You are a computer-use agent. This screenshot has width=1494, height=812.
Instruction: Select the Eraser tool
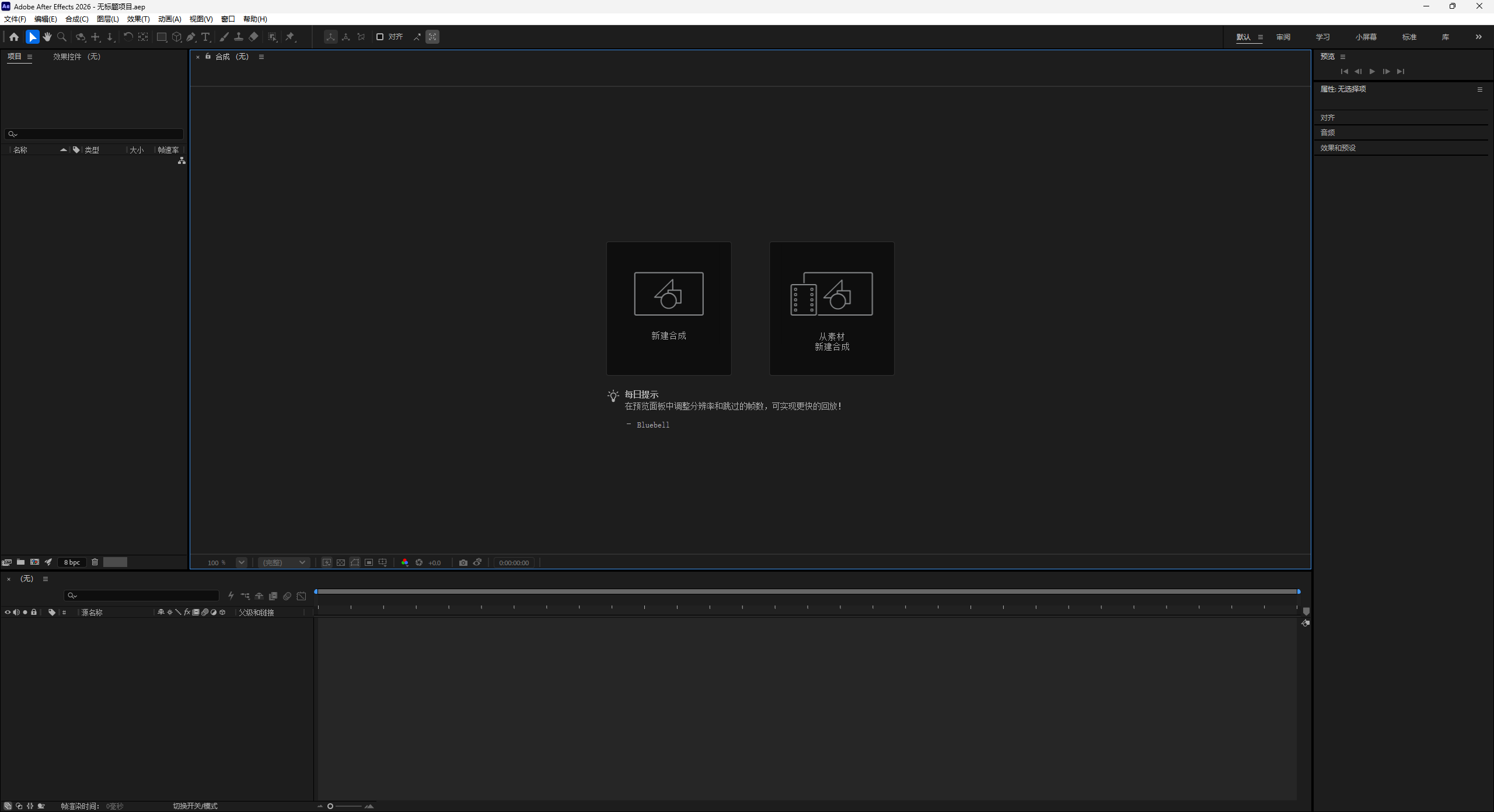(253, 37)
